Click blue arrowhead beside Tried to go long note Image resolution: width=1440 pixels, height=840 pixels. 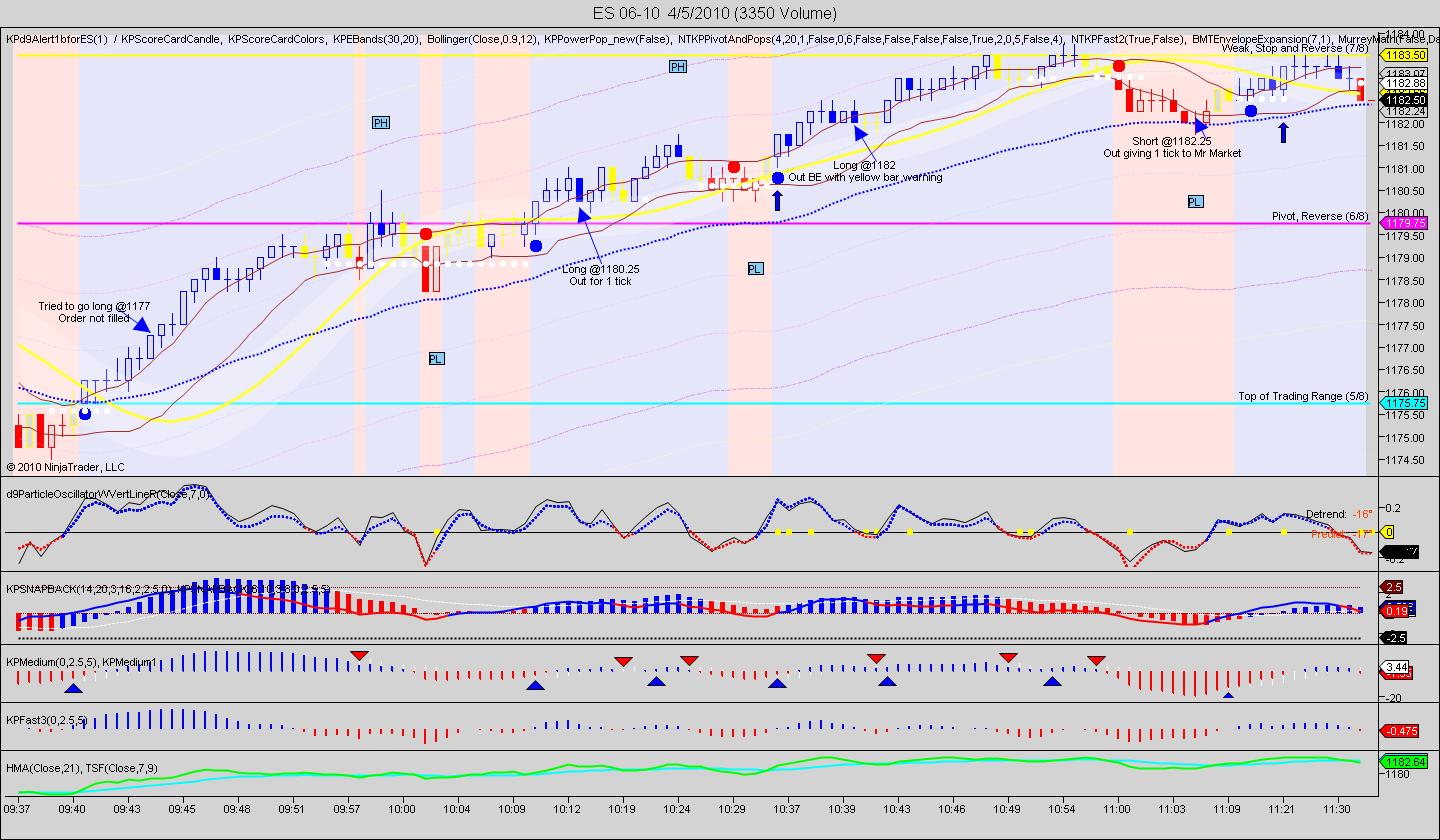pyautogui.click(x=141, y=325)
